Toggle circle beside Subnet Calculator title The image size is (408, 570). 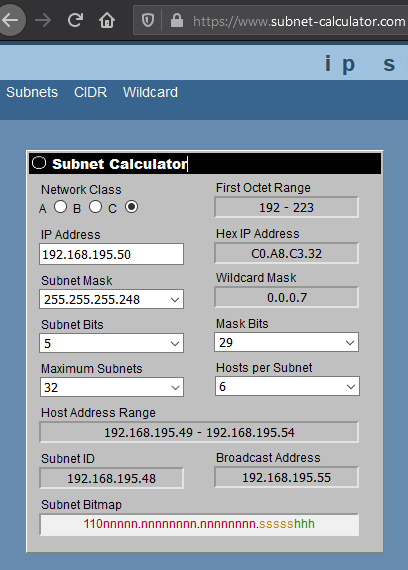click(39, 163)
